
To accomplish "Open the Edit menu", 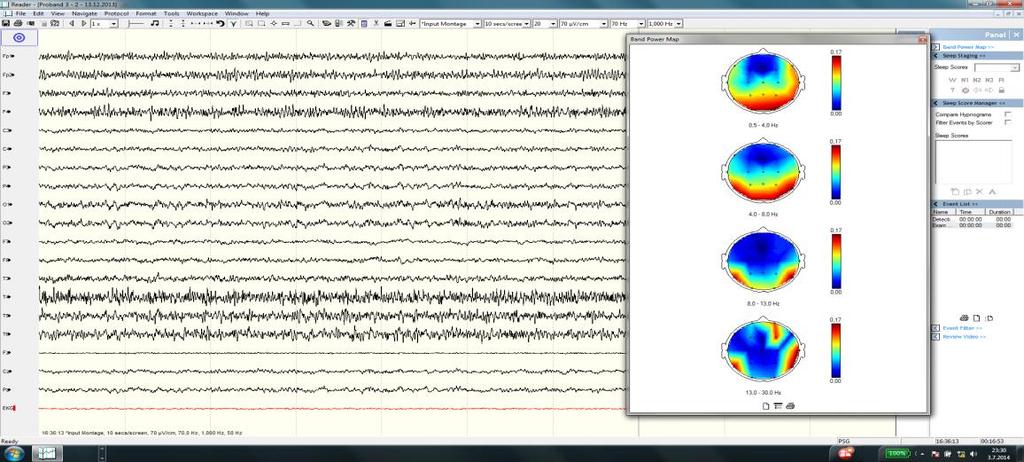I will click(x=39, y=13).
